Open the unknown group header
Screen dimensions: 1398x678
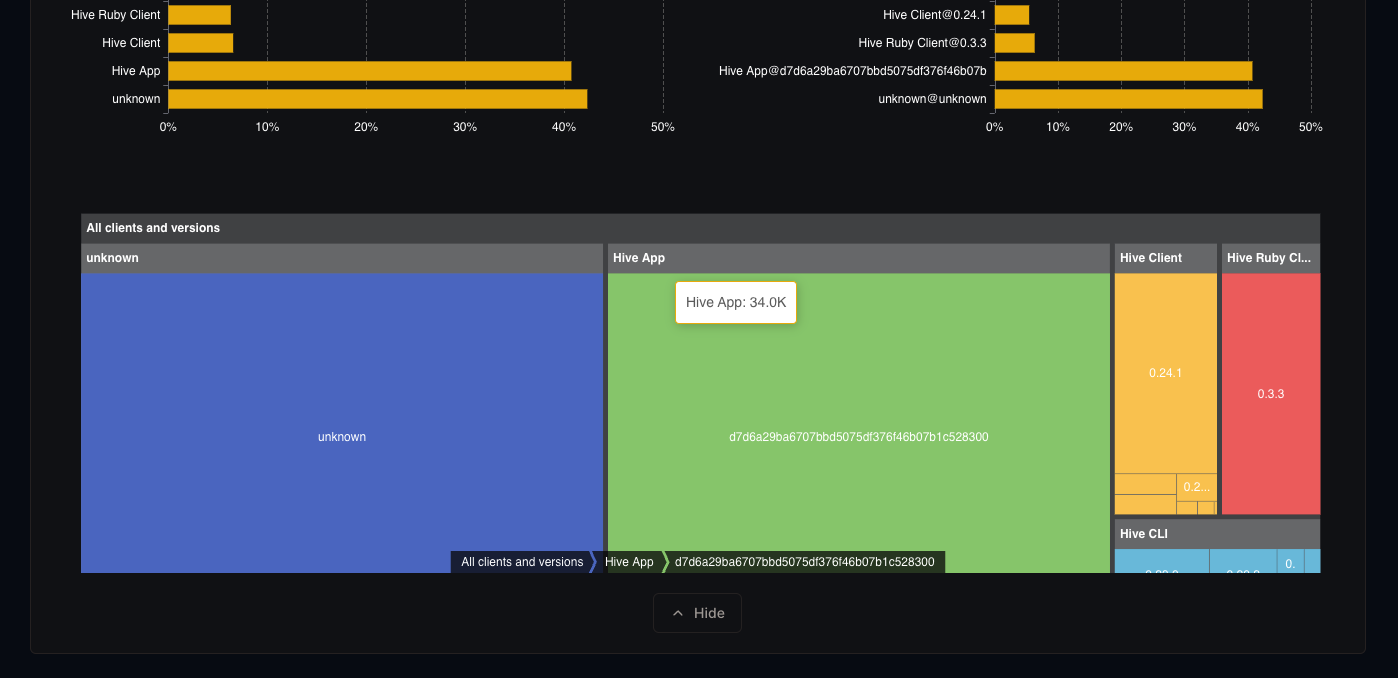(112, 258)
